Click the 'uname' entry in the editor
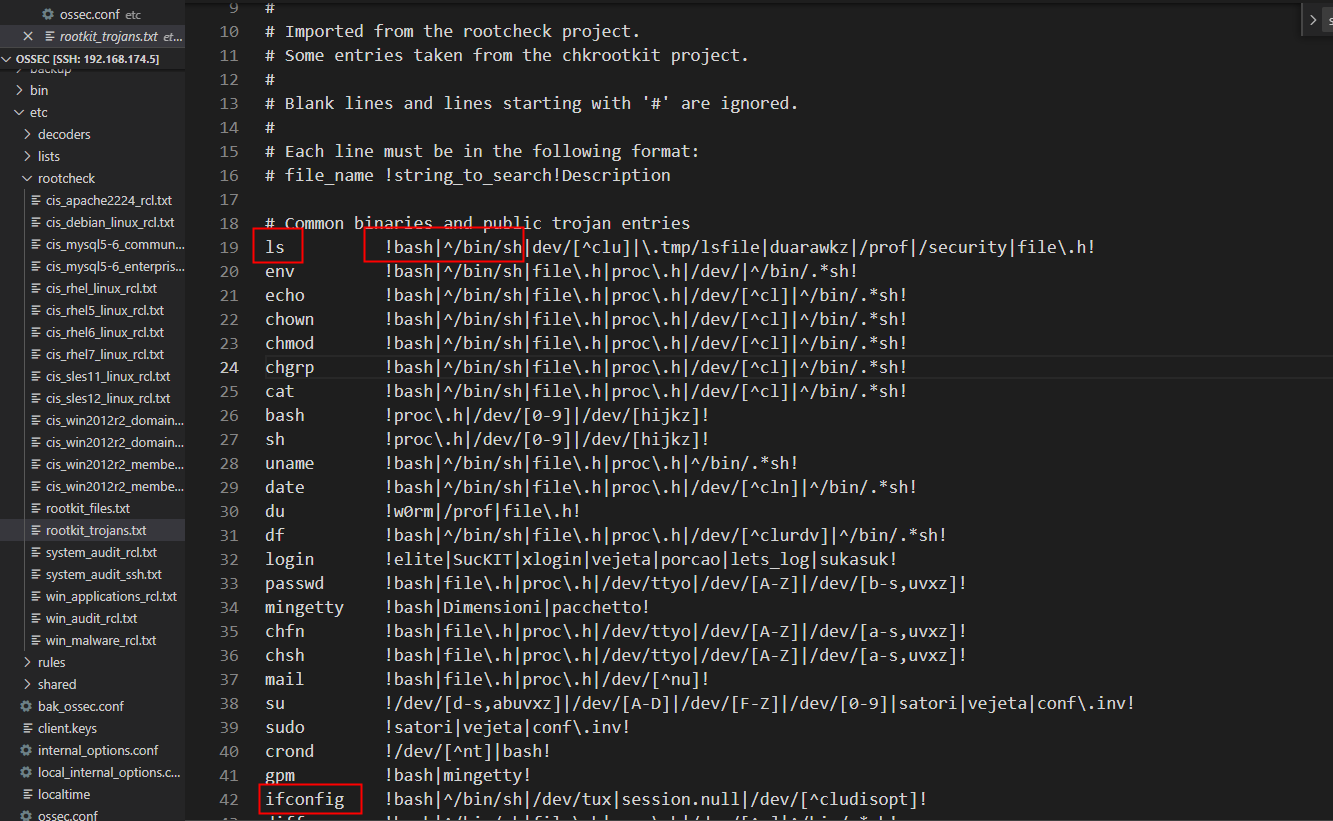Image resolution: width=1333 pixels, height=821 pixels. coord(290,463)
